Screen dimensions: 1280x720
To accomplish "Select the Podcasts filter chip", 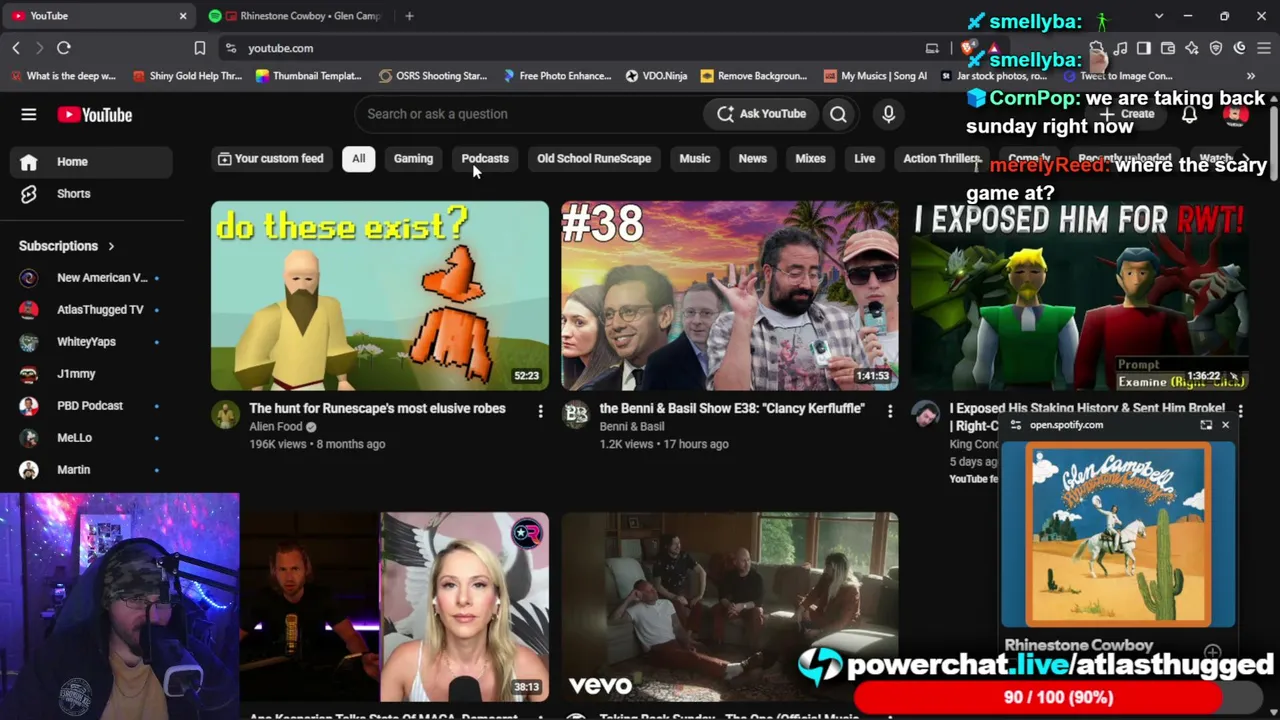I will (485, 159).
